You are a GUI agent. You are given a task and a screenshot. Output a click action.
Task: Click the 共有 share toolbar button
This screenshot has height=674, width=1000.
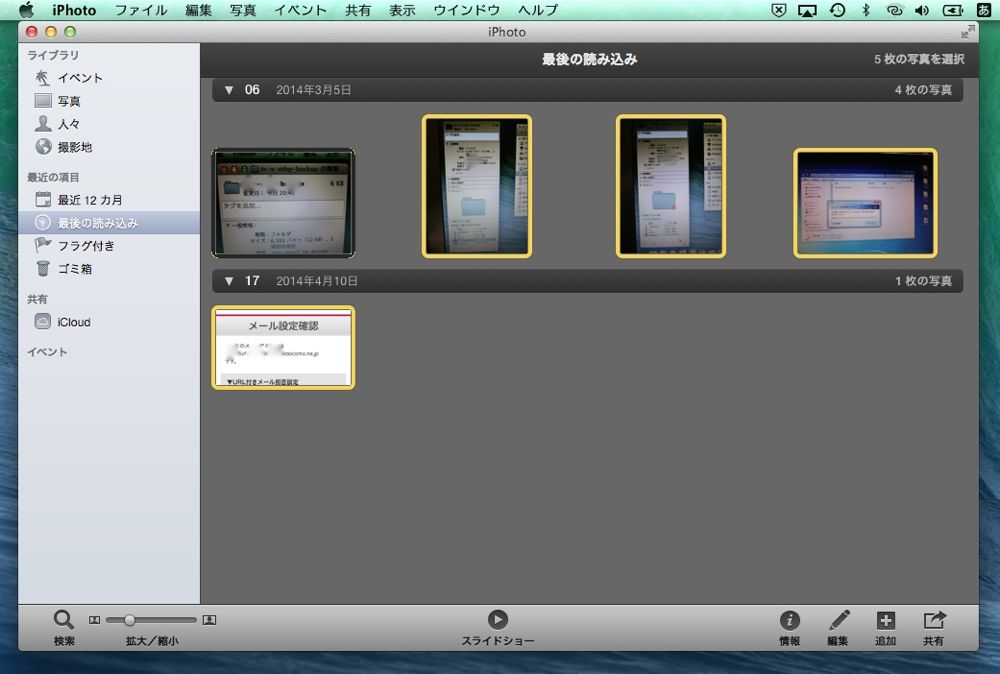click(934, 620)
